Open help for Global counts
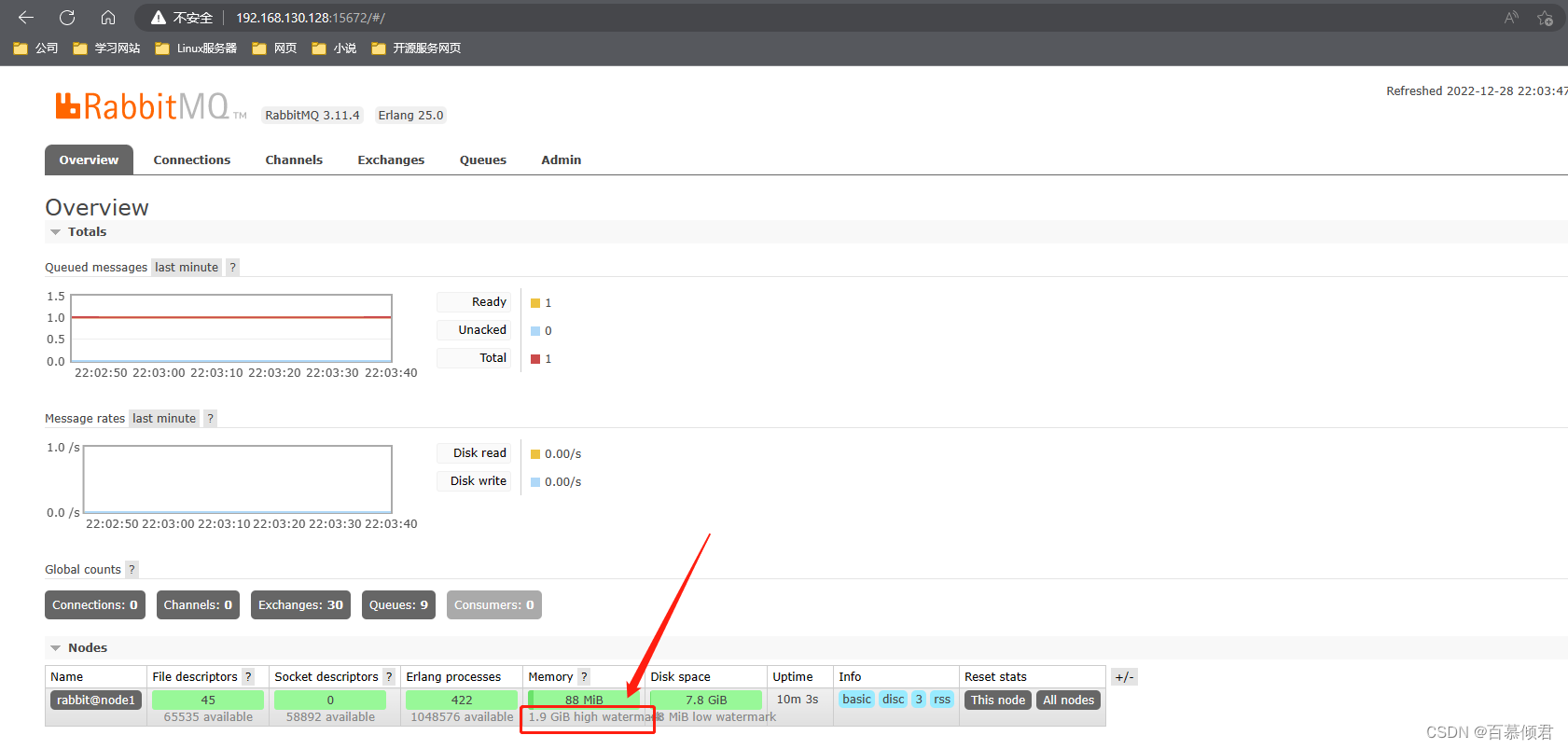This screenshot has width=1568, height=749. 132,570
